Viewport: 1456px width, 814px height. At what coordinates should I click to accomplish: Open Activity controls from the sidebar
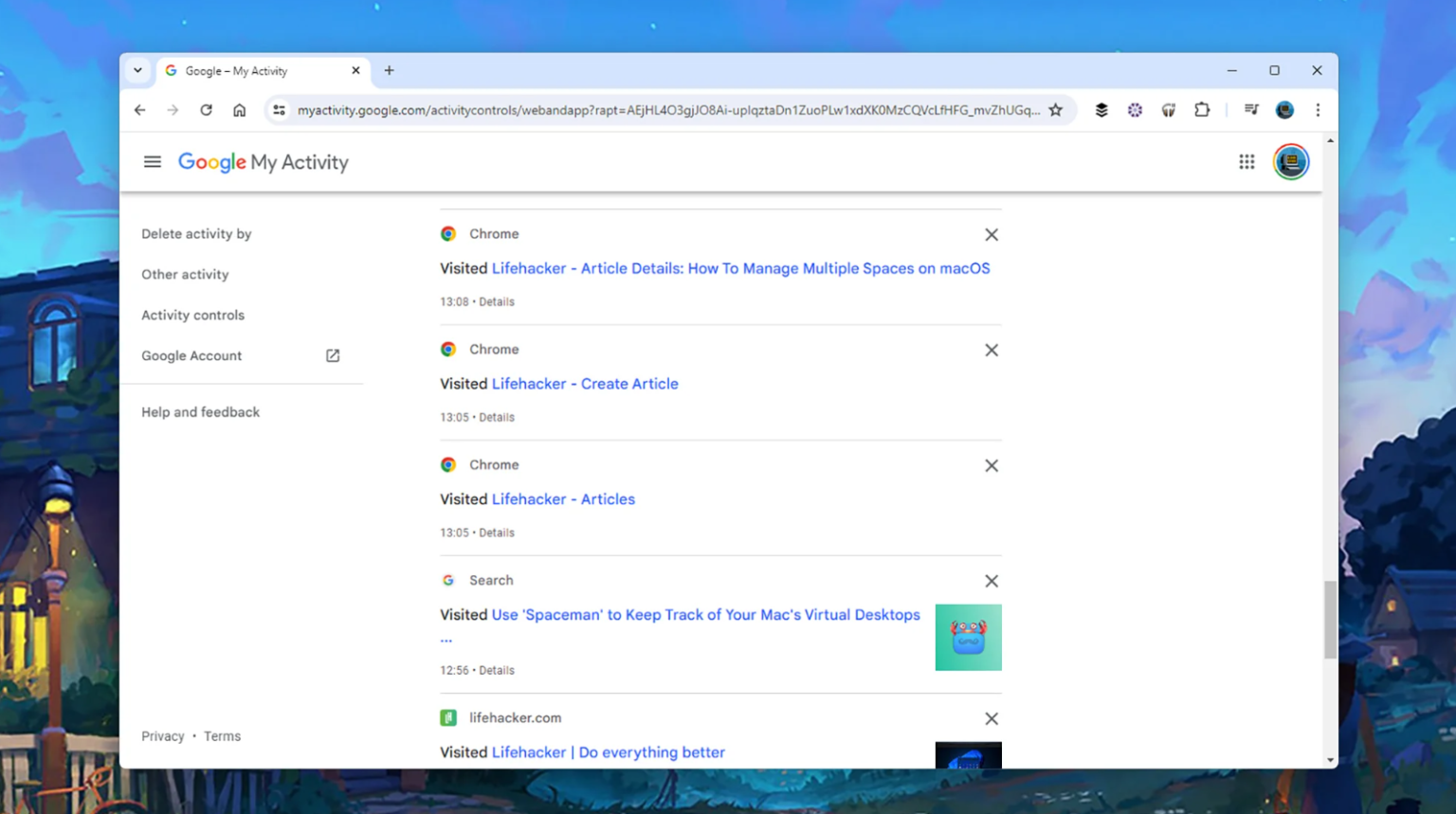coord(192,316)
